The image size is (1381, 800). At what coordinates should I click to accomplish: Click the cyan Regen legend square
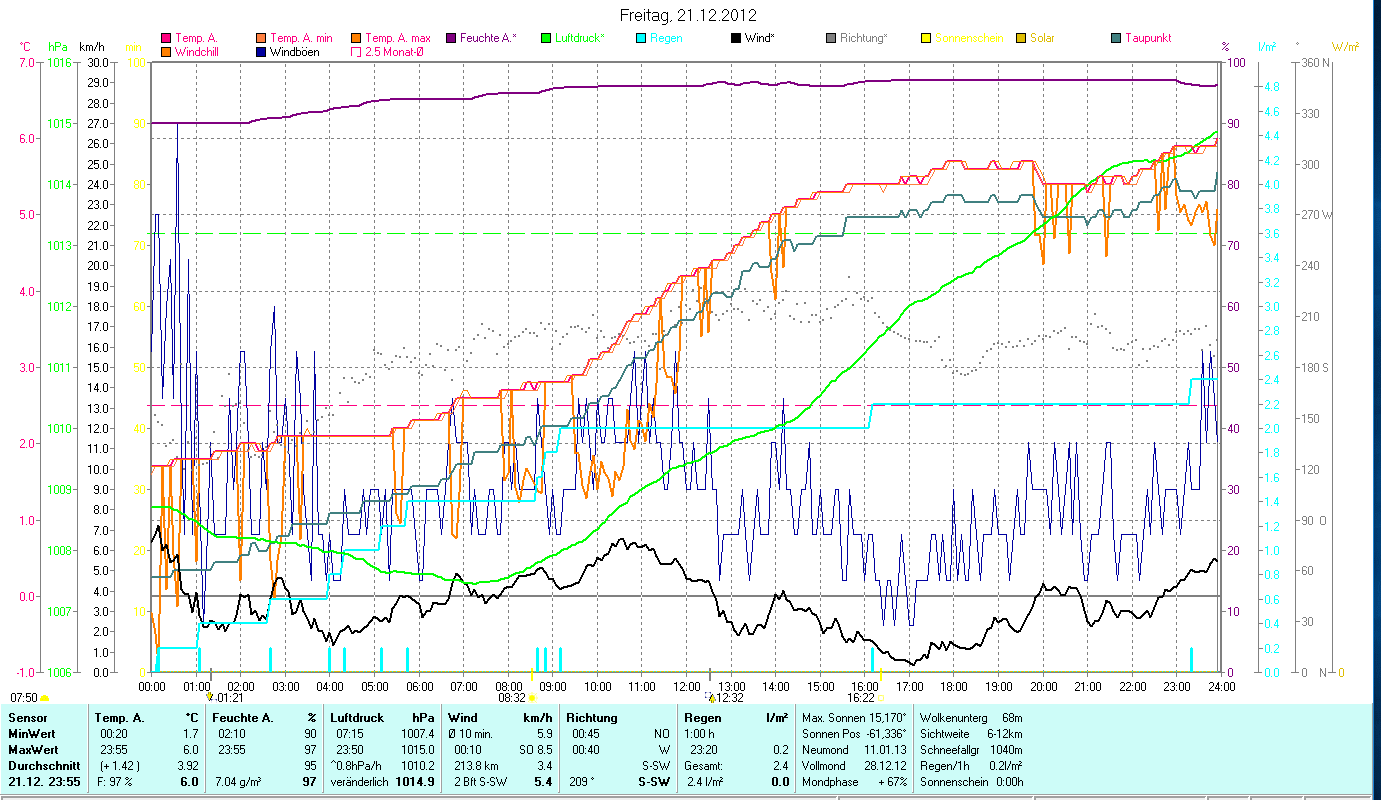[641, 38]
